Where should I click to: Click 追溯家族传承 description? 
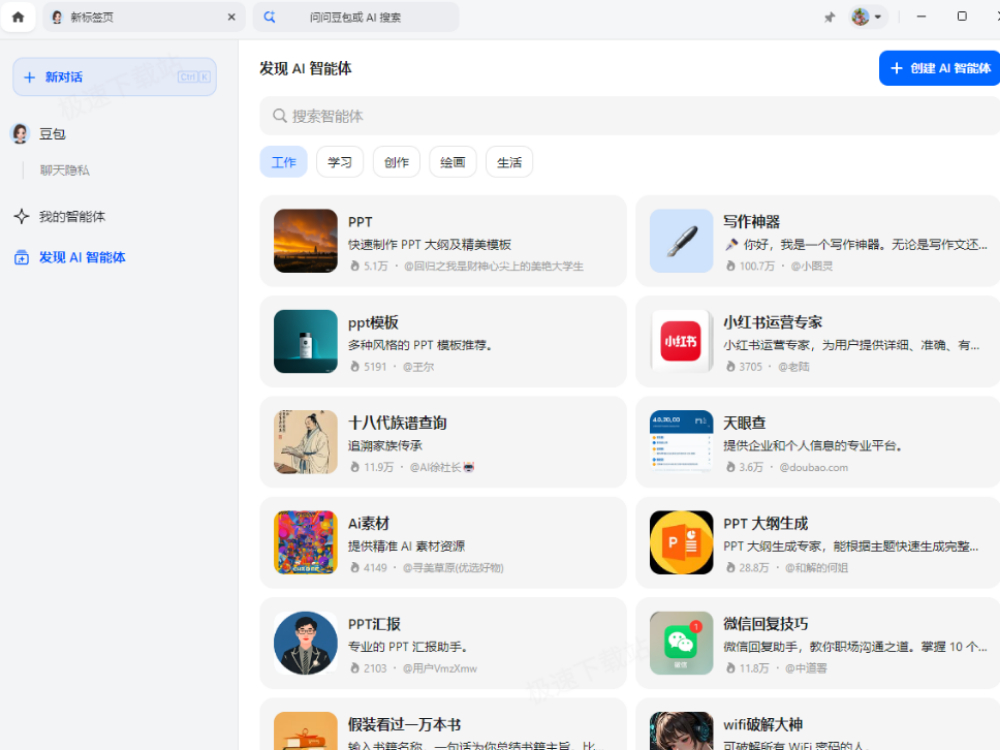click(x=385, y=446)
